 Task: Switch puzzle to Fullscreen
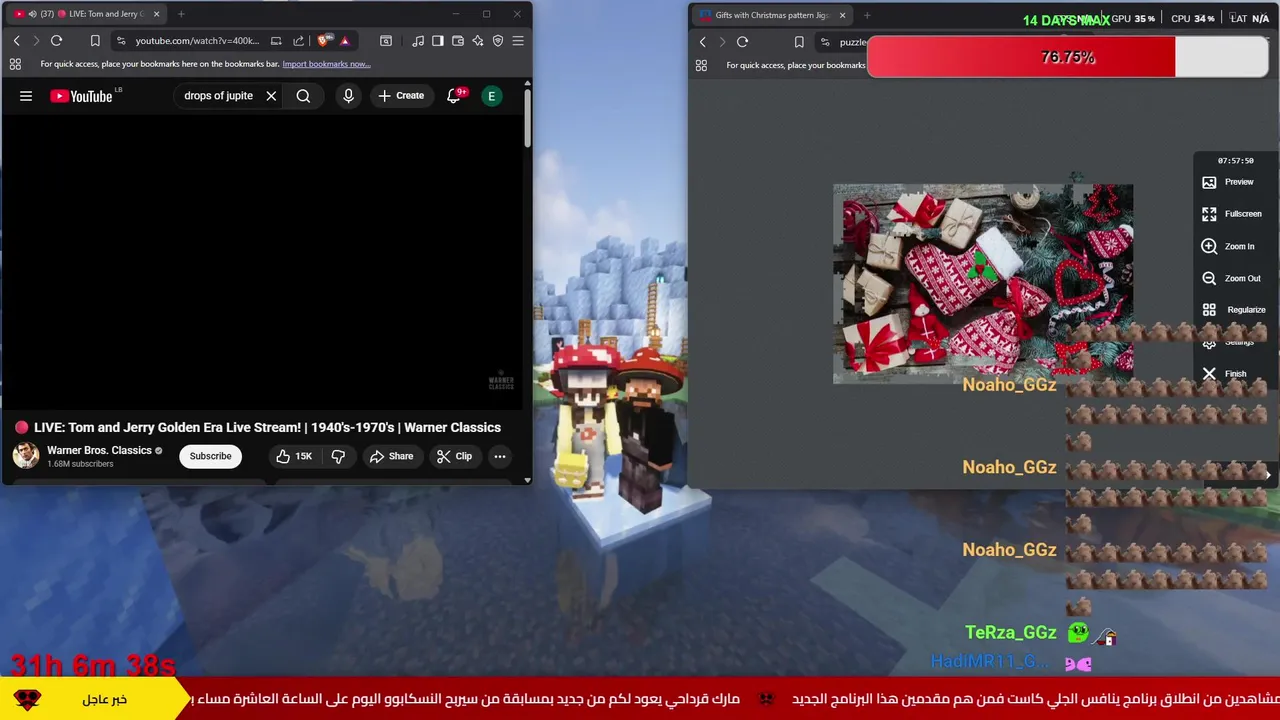point(1232,214)
